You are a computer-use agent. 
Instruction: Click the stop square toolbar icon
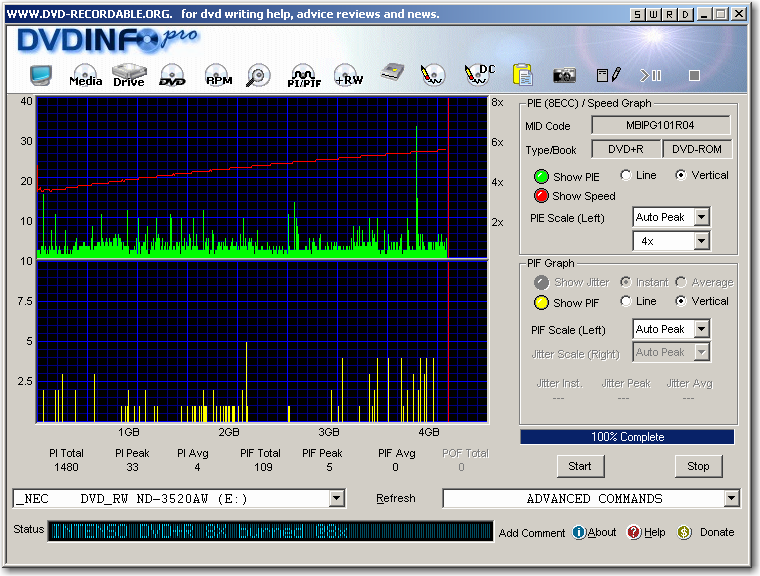coord(694,76)
